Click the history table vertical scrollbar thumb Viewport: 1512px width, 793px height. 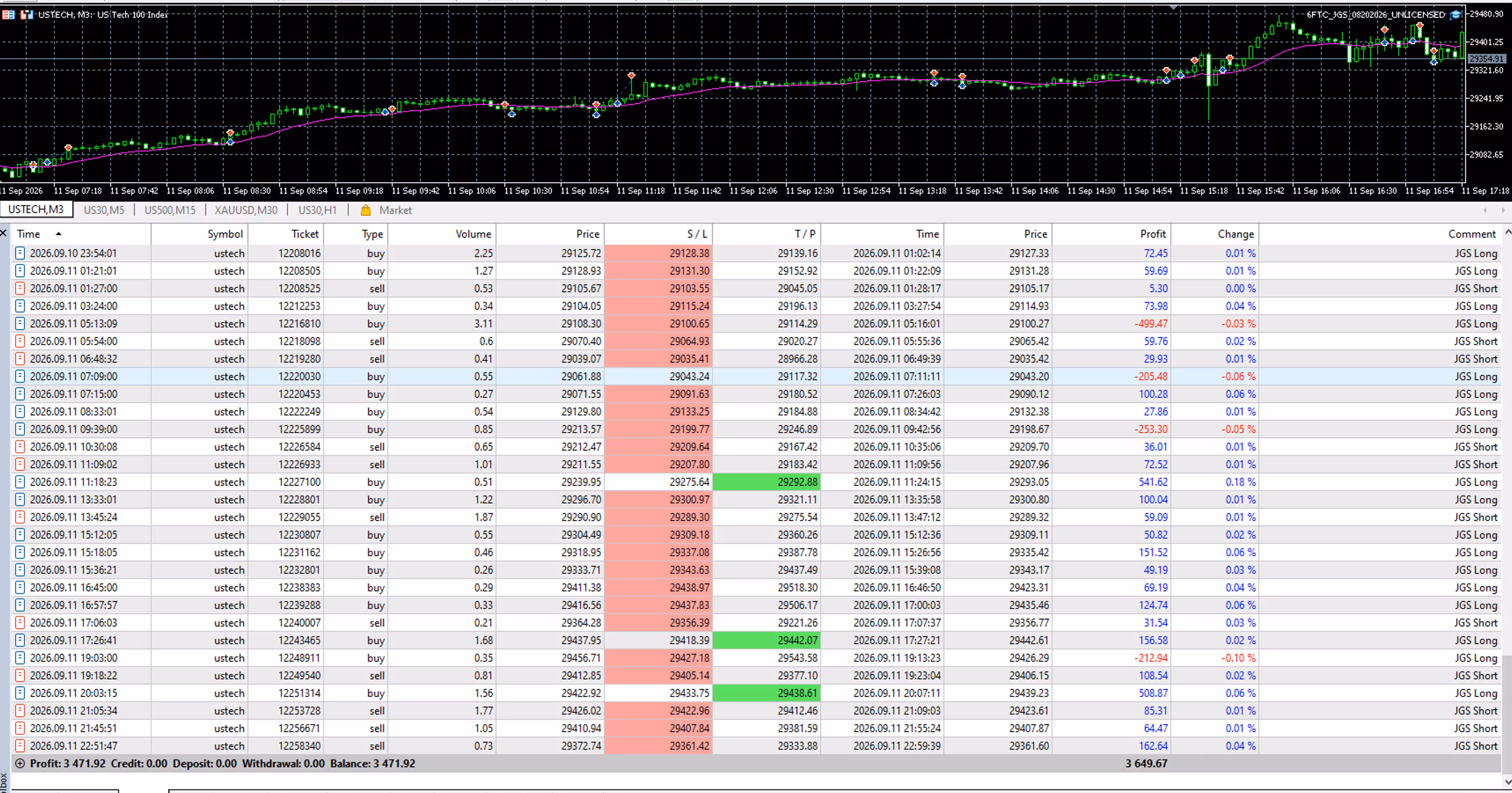pos(1507,714)
